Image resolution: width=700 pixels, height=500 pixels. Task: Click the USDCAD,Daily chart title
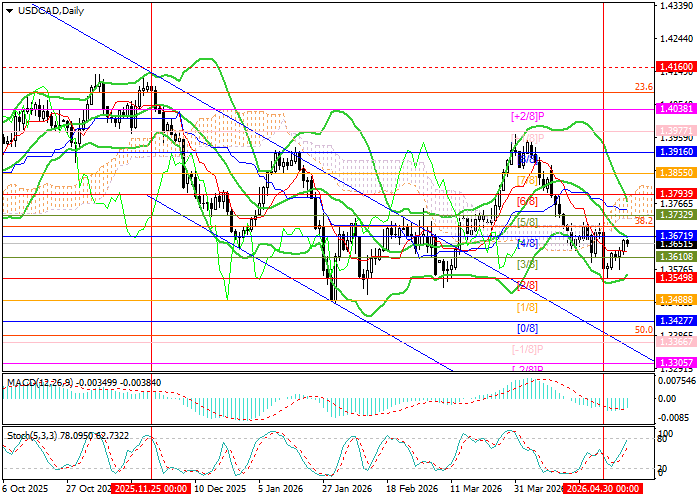point(51,11)
